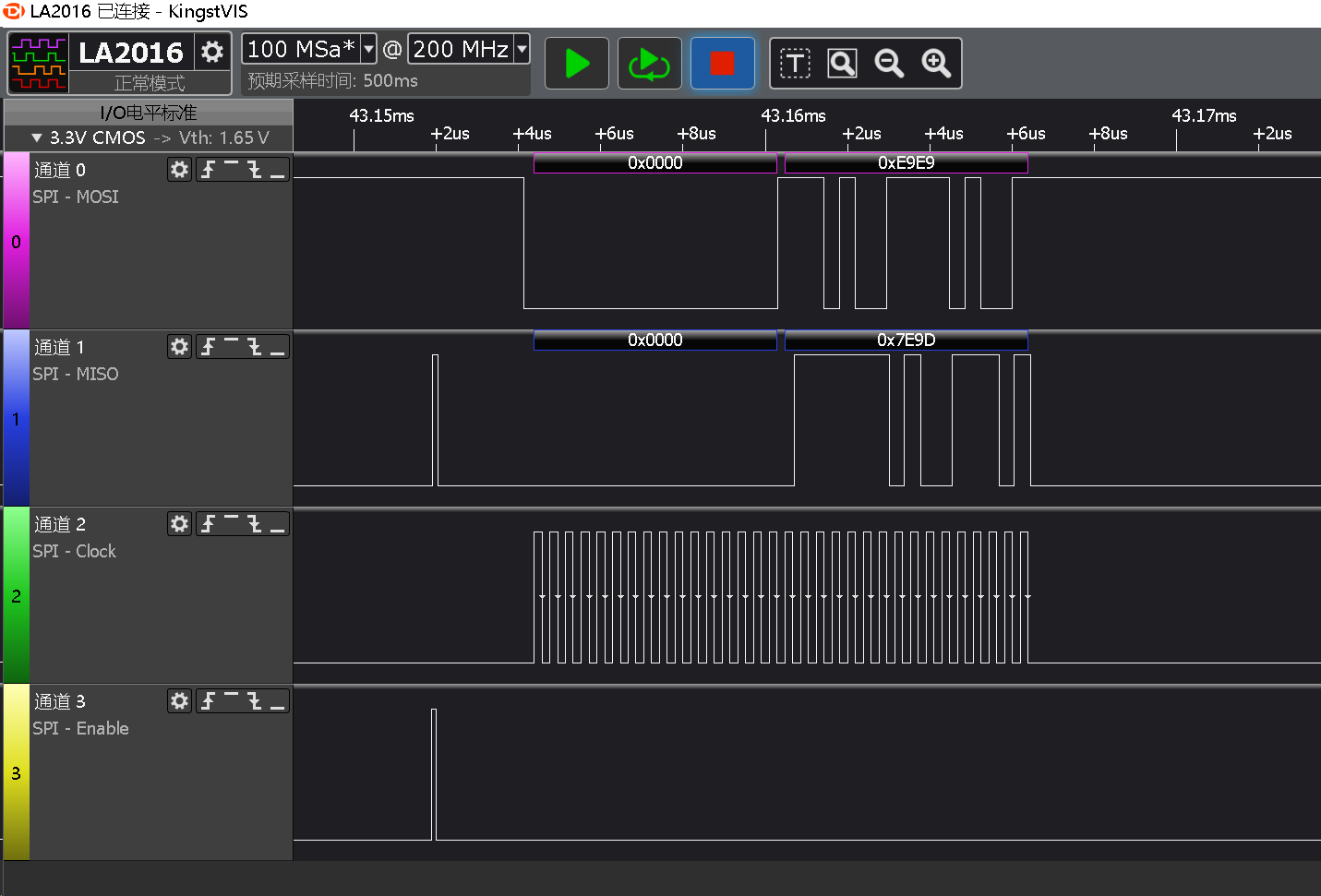Set rising edge trigger on channel 3
Image resolution: width=1321 pixels, height=896 pixels.
click(x=209, y=700)
